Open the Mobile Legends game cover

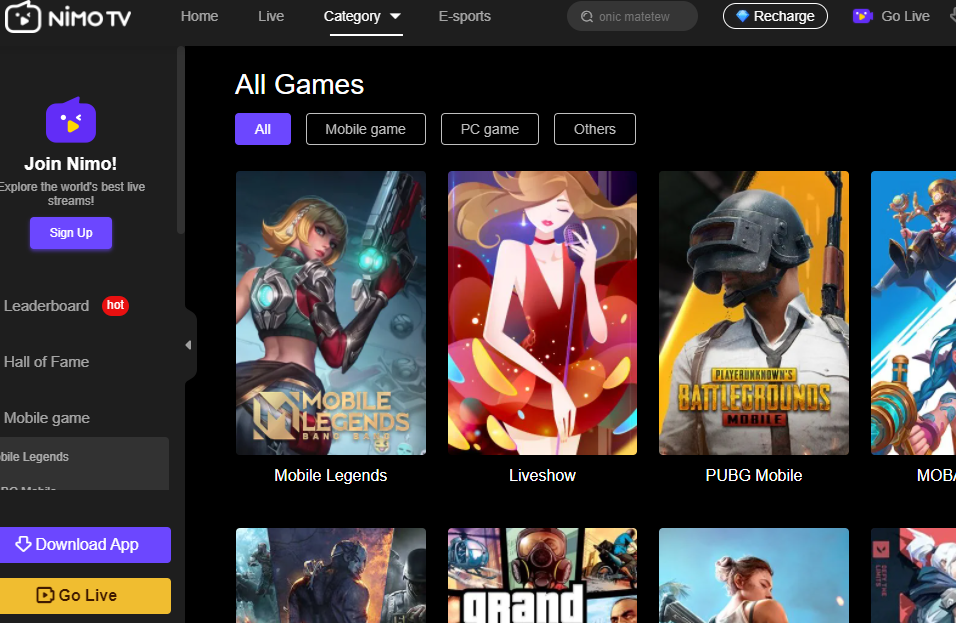coord(330,313)
